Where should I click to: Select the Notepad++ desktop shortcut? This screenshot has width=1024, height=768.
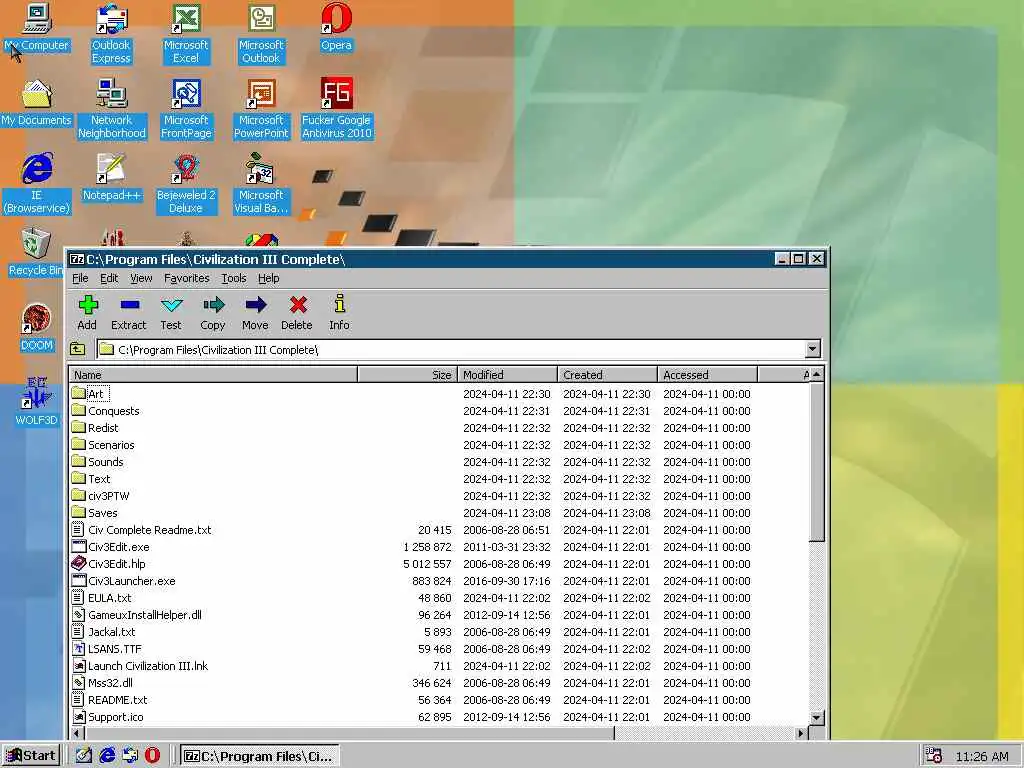(x=112, y=178)
